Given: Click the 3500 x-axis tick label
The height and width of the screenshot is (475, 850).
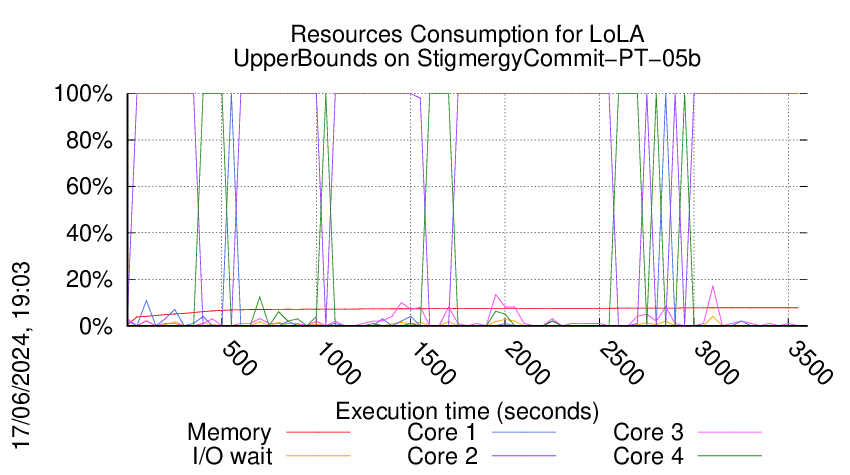Looking at the screenshot, I should [810, 363].
